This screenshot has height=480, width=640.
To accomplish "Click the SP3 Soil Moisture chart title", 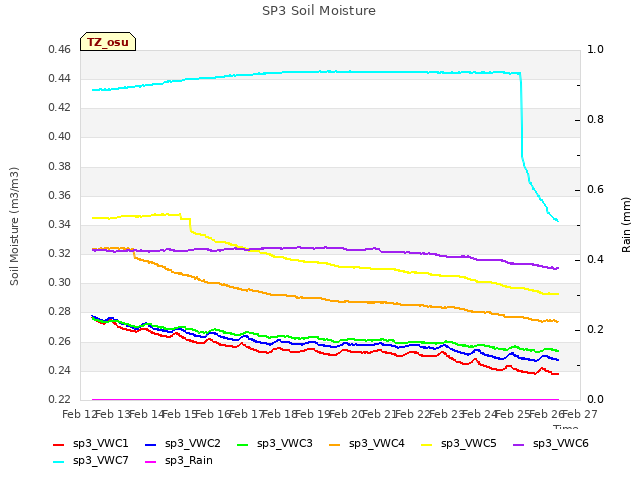I will pos(319,11).
